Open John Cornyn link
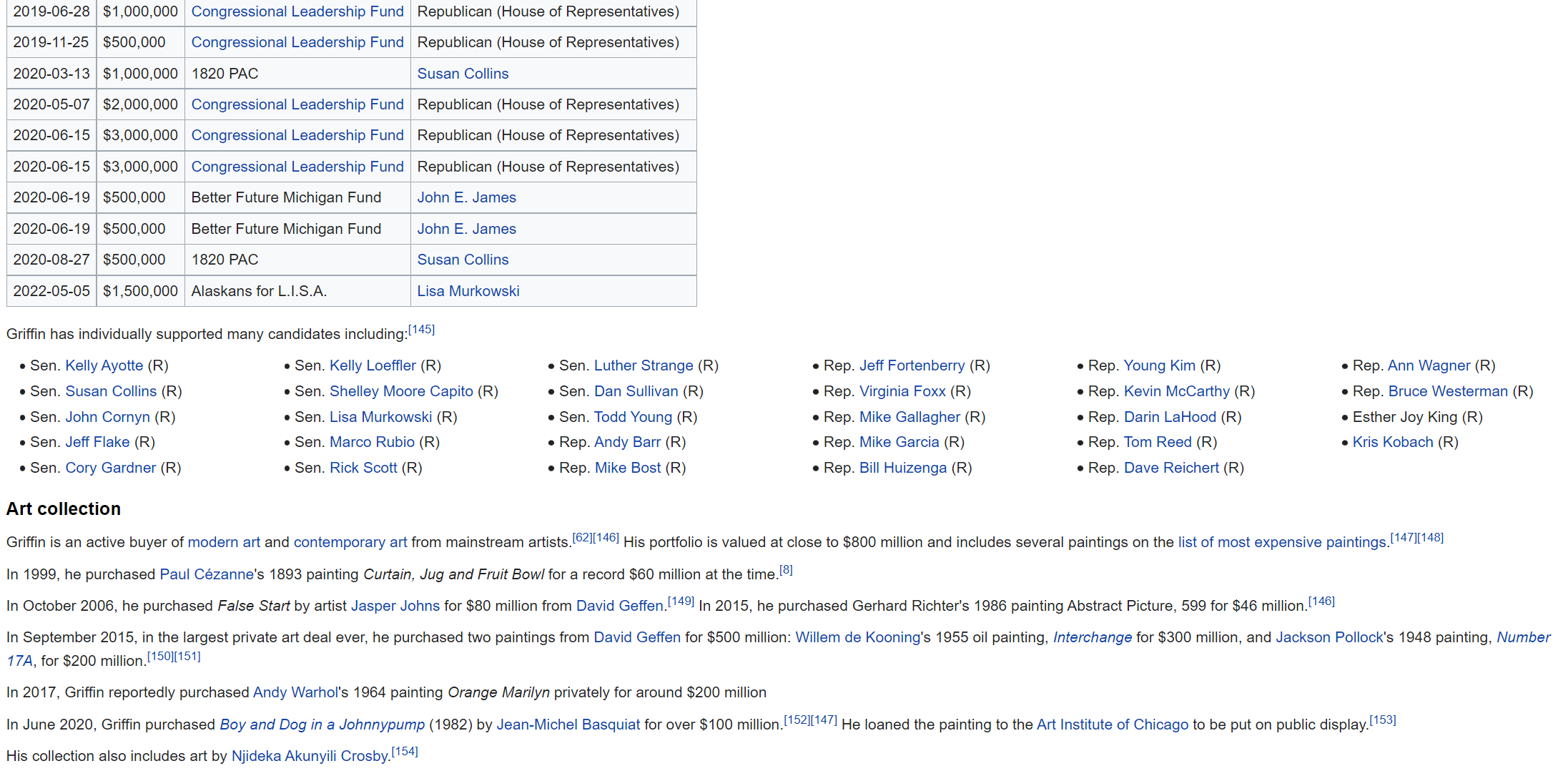 tap(108, 417)
